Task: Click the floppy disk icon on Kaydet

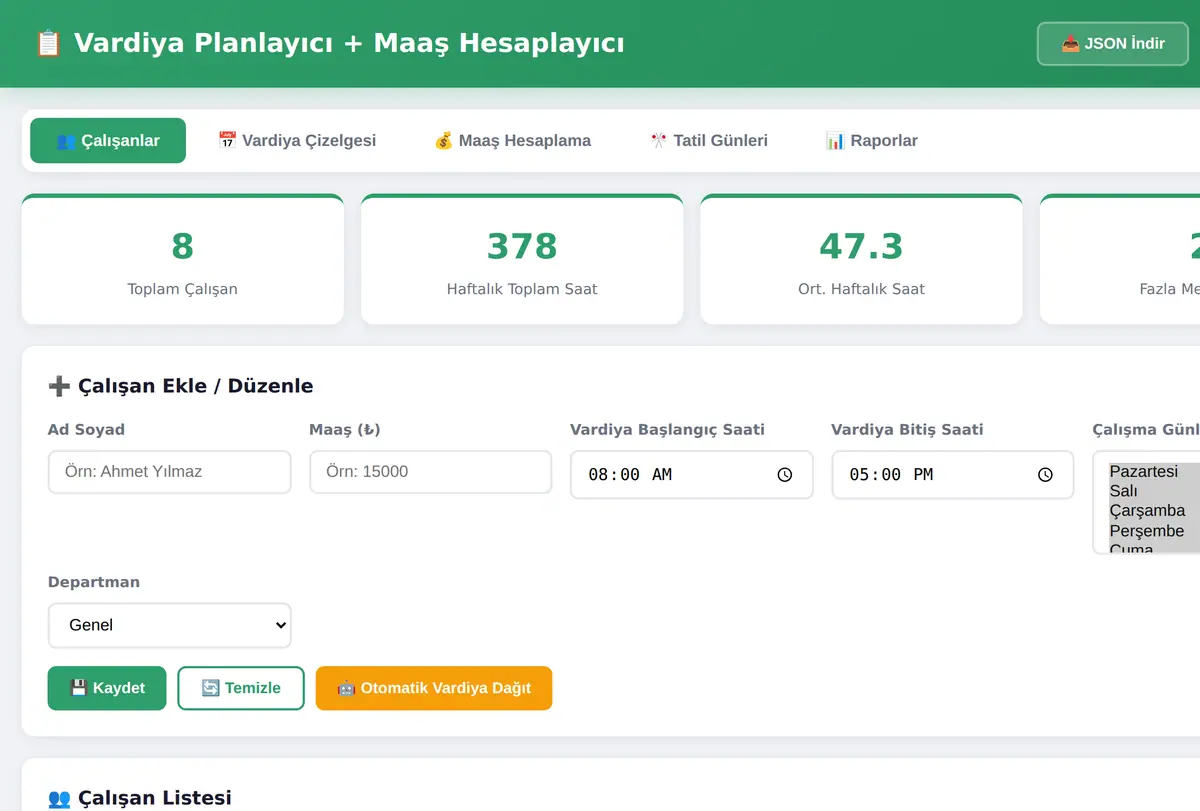Action: click(79, 688)
